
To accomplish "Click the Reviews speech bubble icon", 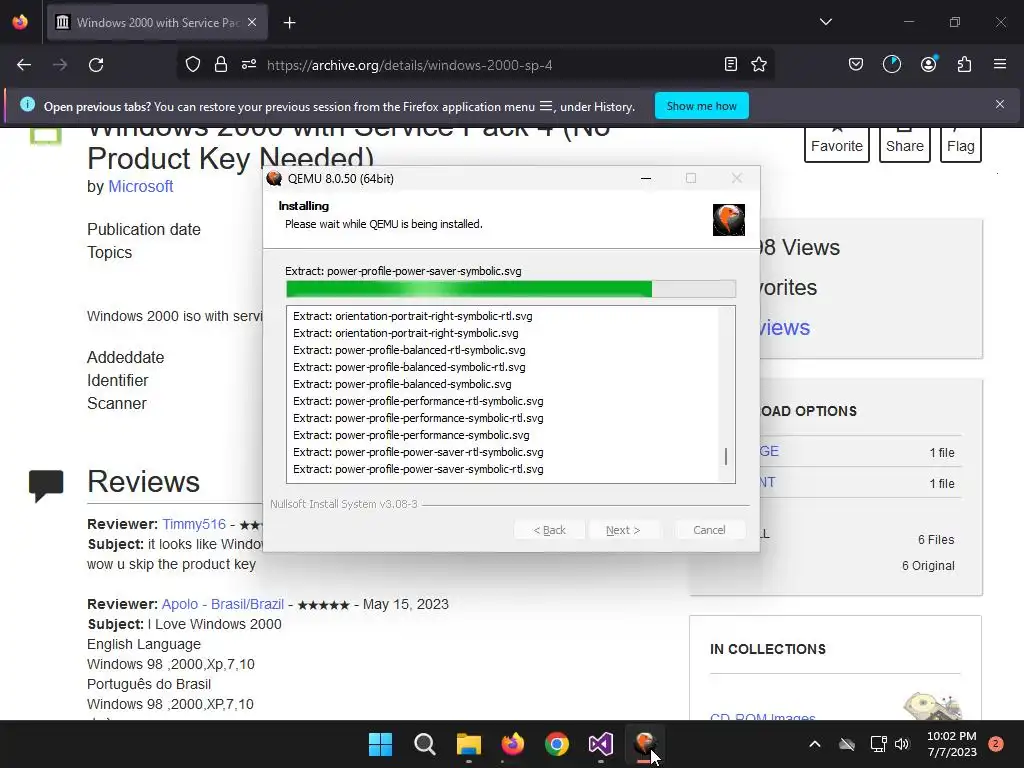I will (x=46, y=485).
